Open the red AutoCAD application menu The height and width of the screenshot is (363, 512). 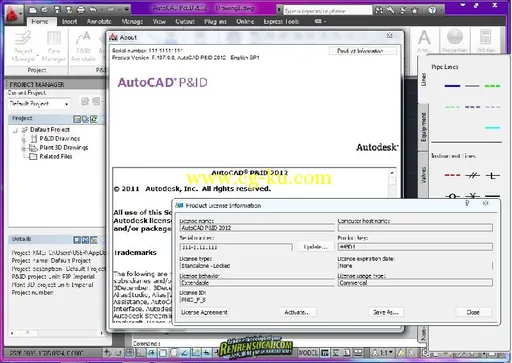(x=13, y=14)
